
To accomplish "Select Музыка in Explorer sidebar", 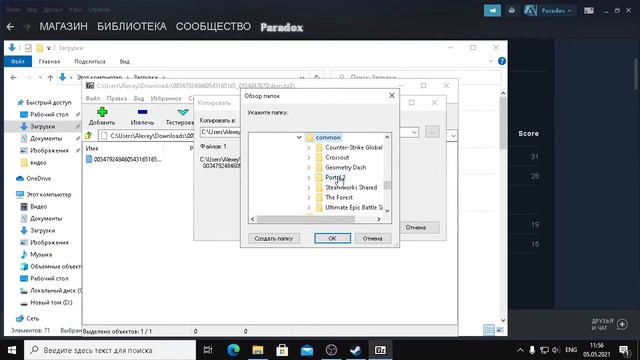I will [x=36, y=255].
